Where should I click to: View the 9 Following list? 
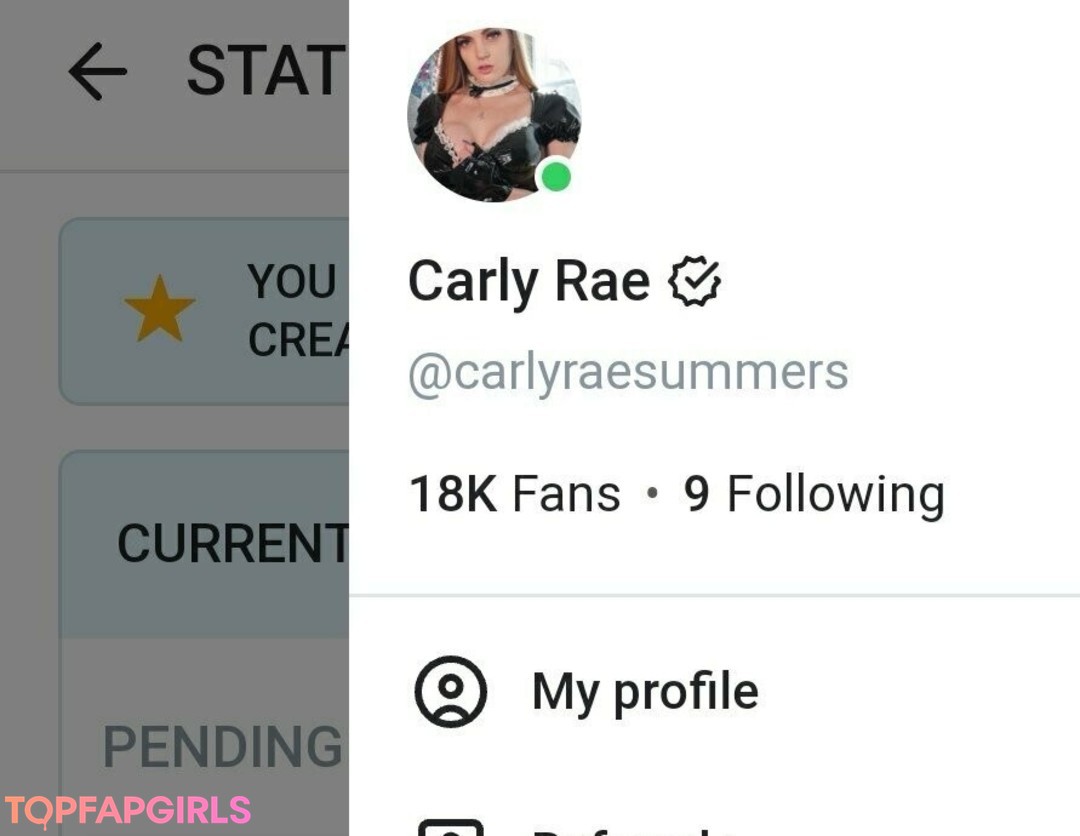[x=814, y=494]
